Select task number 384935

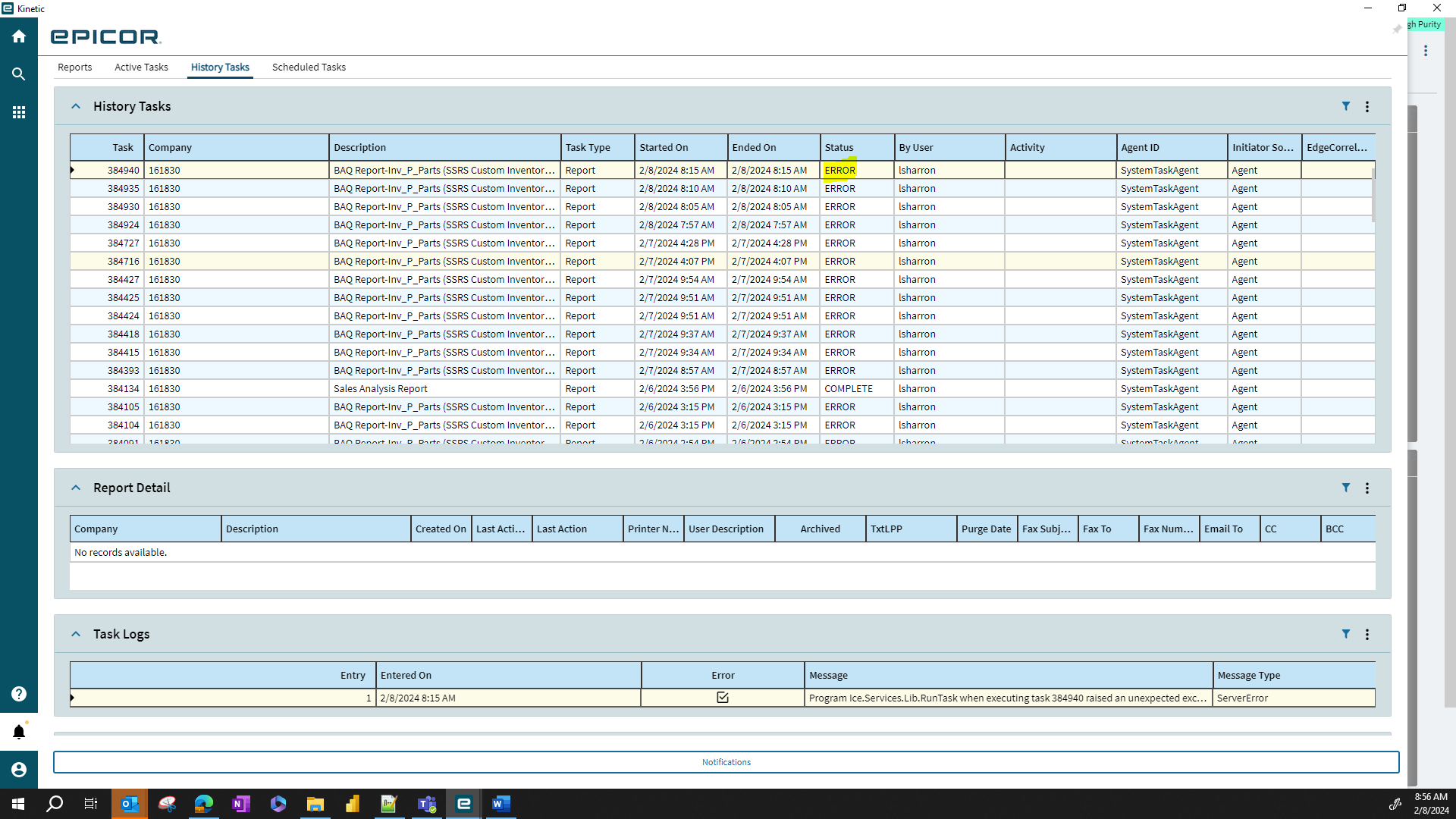722,189
